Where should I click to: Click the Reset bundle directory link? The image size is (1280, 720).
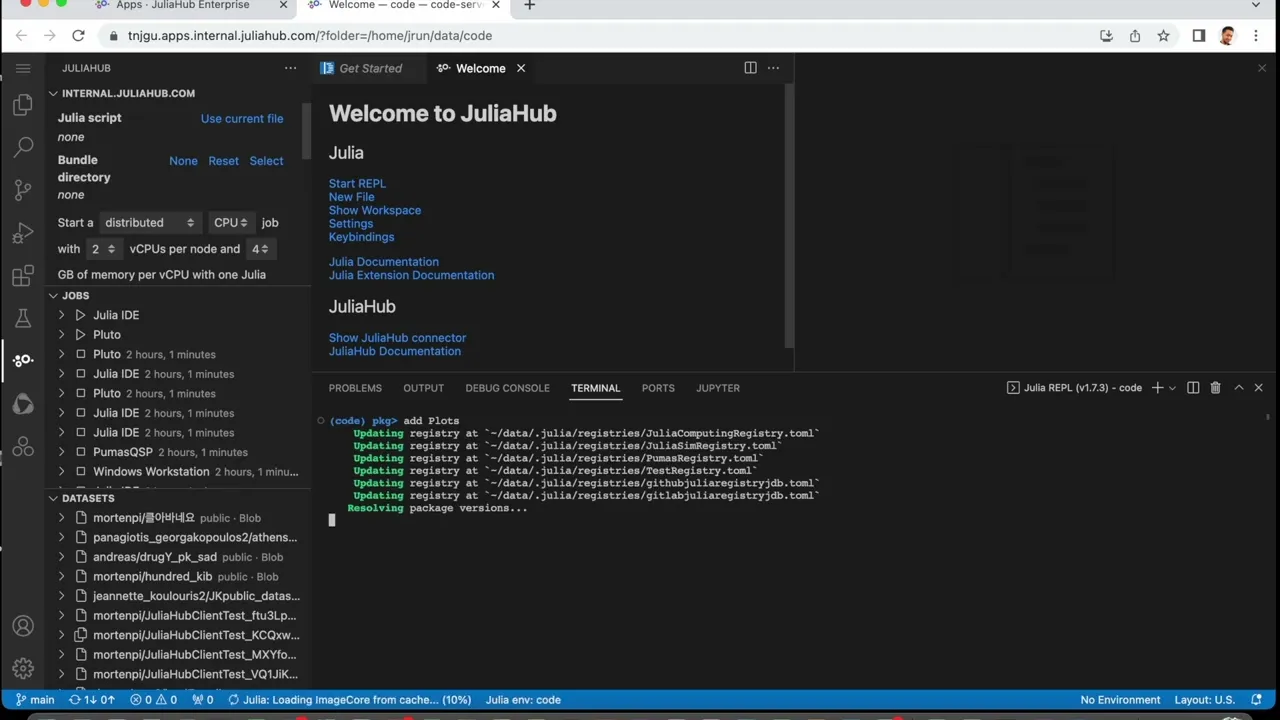(x=223, y=161)
